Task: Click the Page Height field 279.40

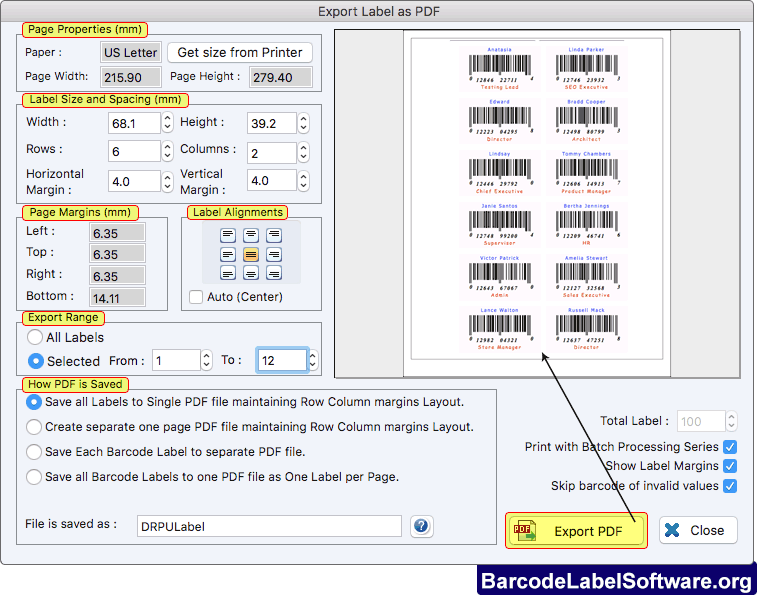Action: point(280,77)
